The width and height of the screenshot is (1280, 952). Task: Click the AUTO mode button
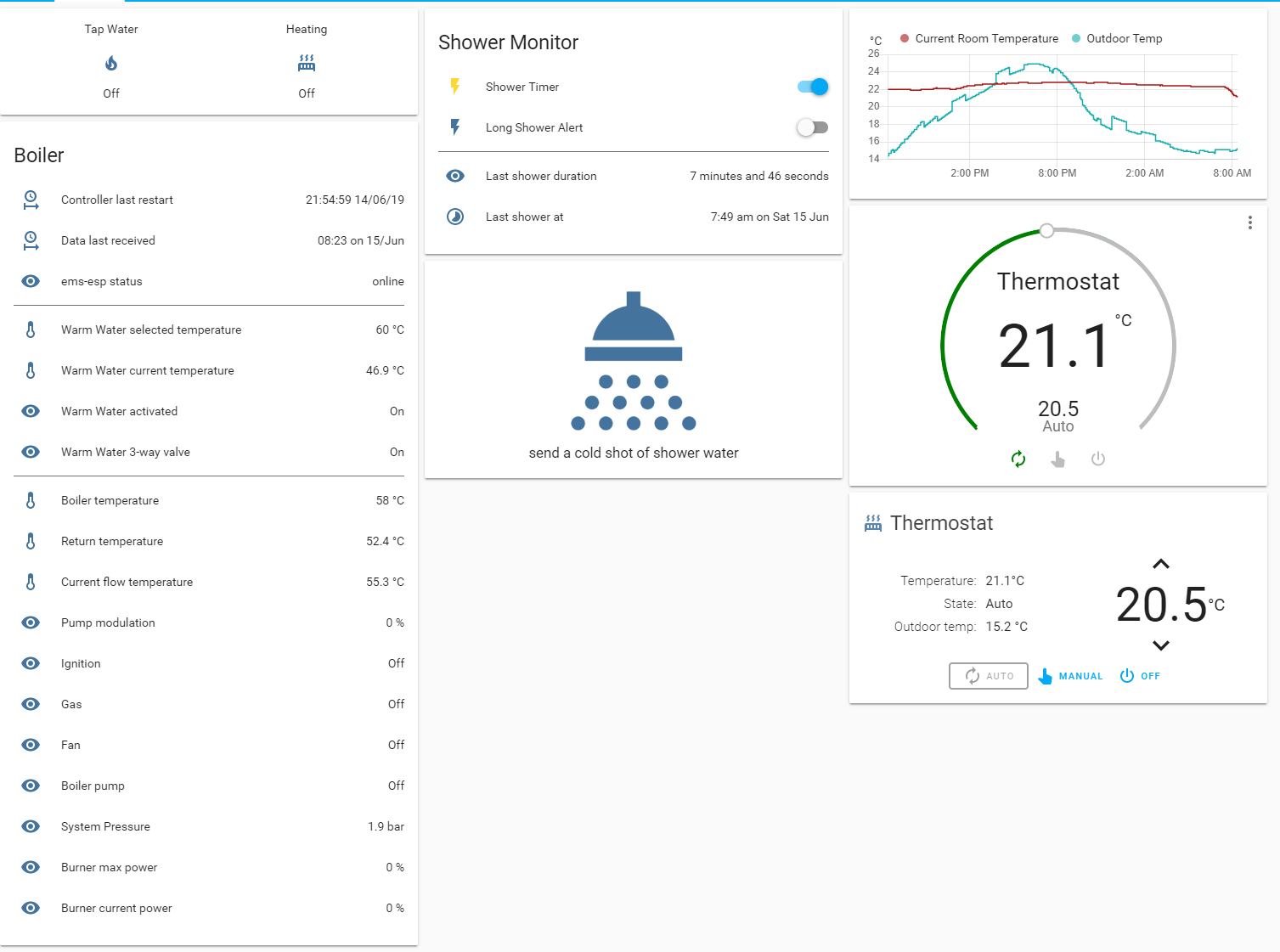(989, 676)
